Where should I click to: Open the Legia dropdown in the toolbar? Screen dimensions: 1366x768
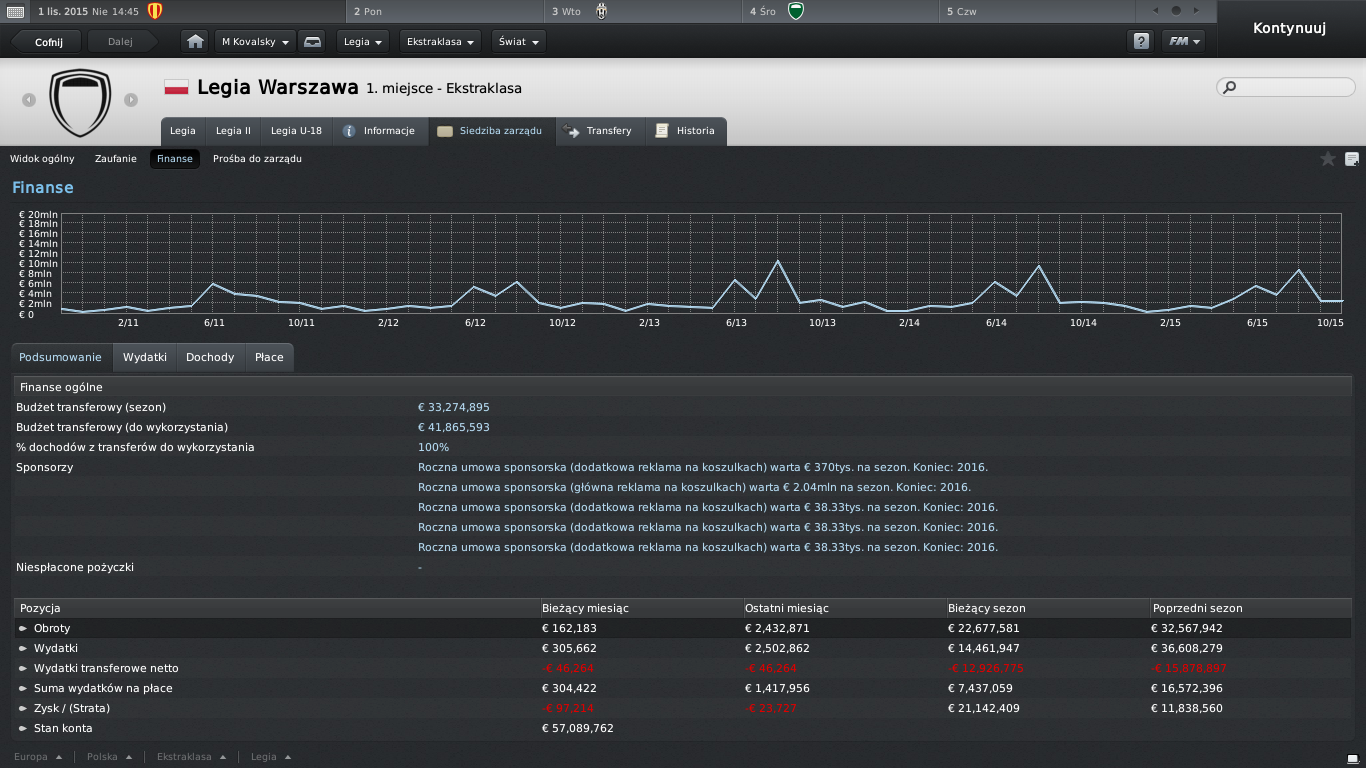click(x=364, y=42)
